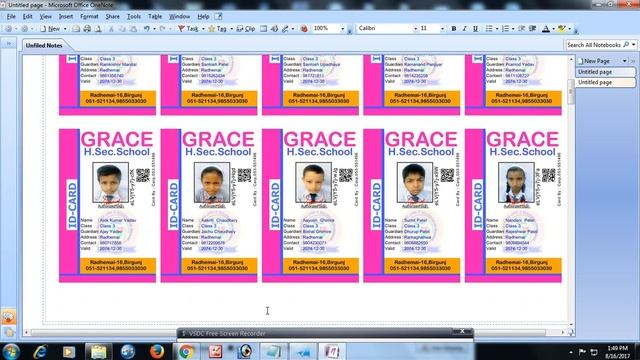The width and height of the screenshot is (640, 360).
Task: Select the Unfiled Notes section tab
Action: coord(44,46)
